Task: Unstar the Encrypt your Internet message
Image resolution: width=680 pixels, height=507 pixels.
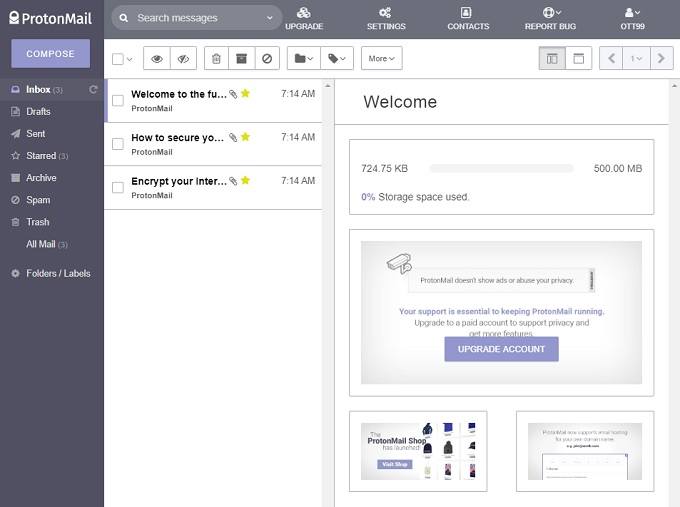Action: point(245,180)
